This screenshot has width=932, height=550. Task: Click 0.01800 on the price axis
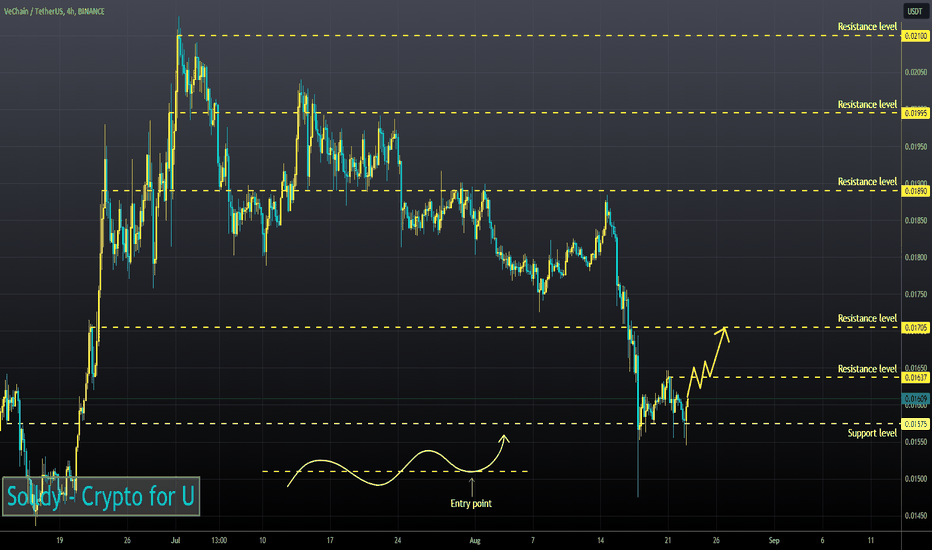(x=916, y=257)
